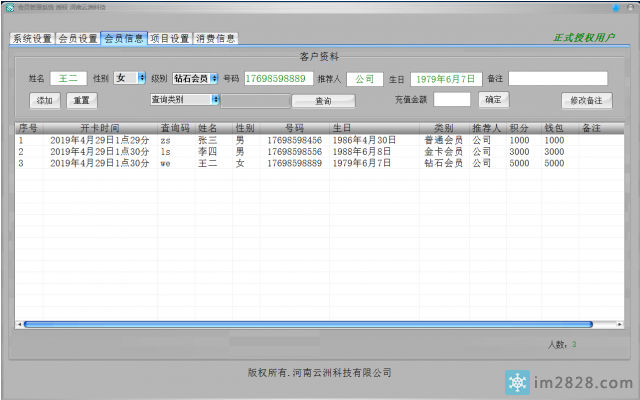
Task: Switch to the 项目设置 tab
Action: (x=170, y=39)
